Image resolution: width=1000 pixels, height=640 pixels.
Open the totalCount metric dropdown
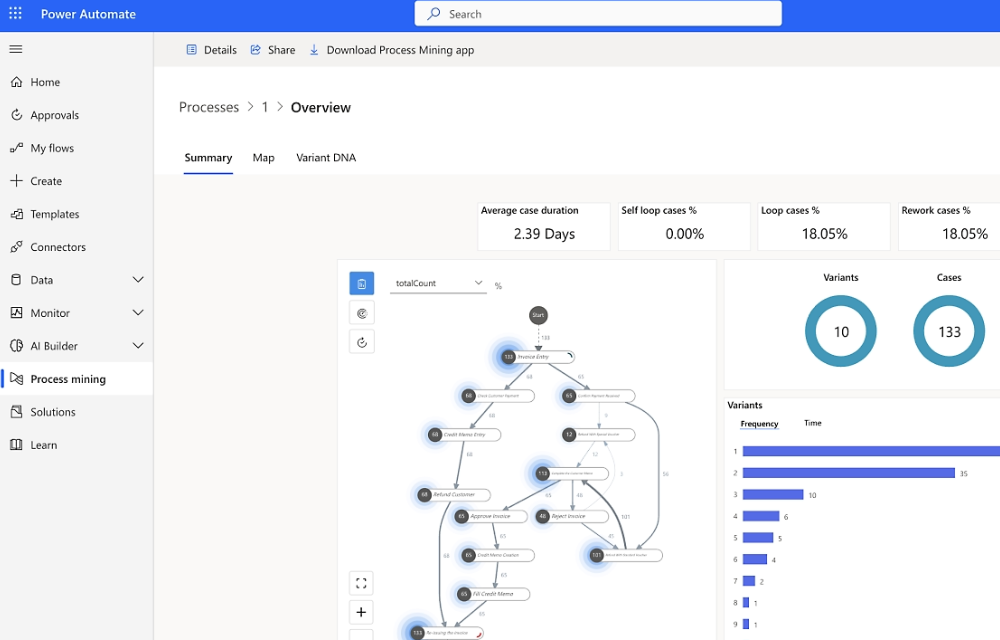click(438, 284)
